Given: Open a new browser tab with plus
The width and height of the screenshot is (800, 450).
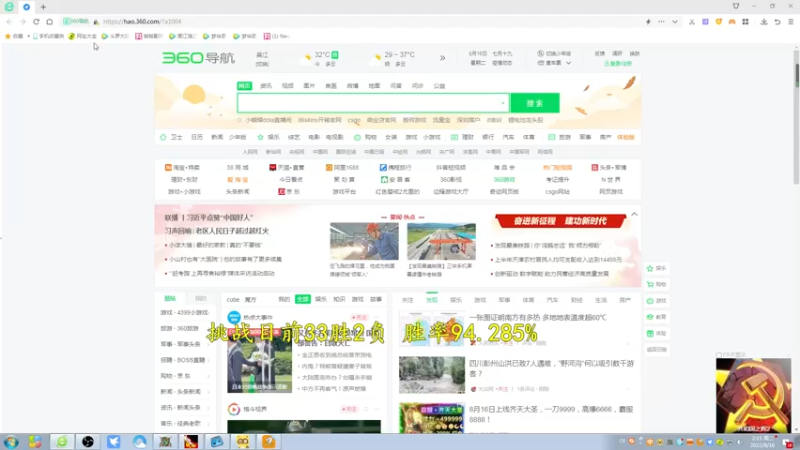Looking at the screenshot, I should (x=43, y=7).
